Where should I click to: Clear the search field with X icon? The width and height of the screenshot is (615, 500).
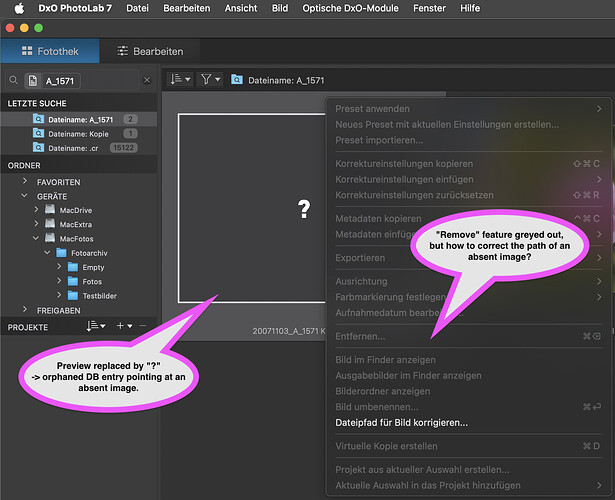click(x=147, y=80)
